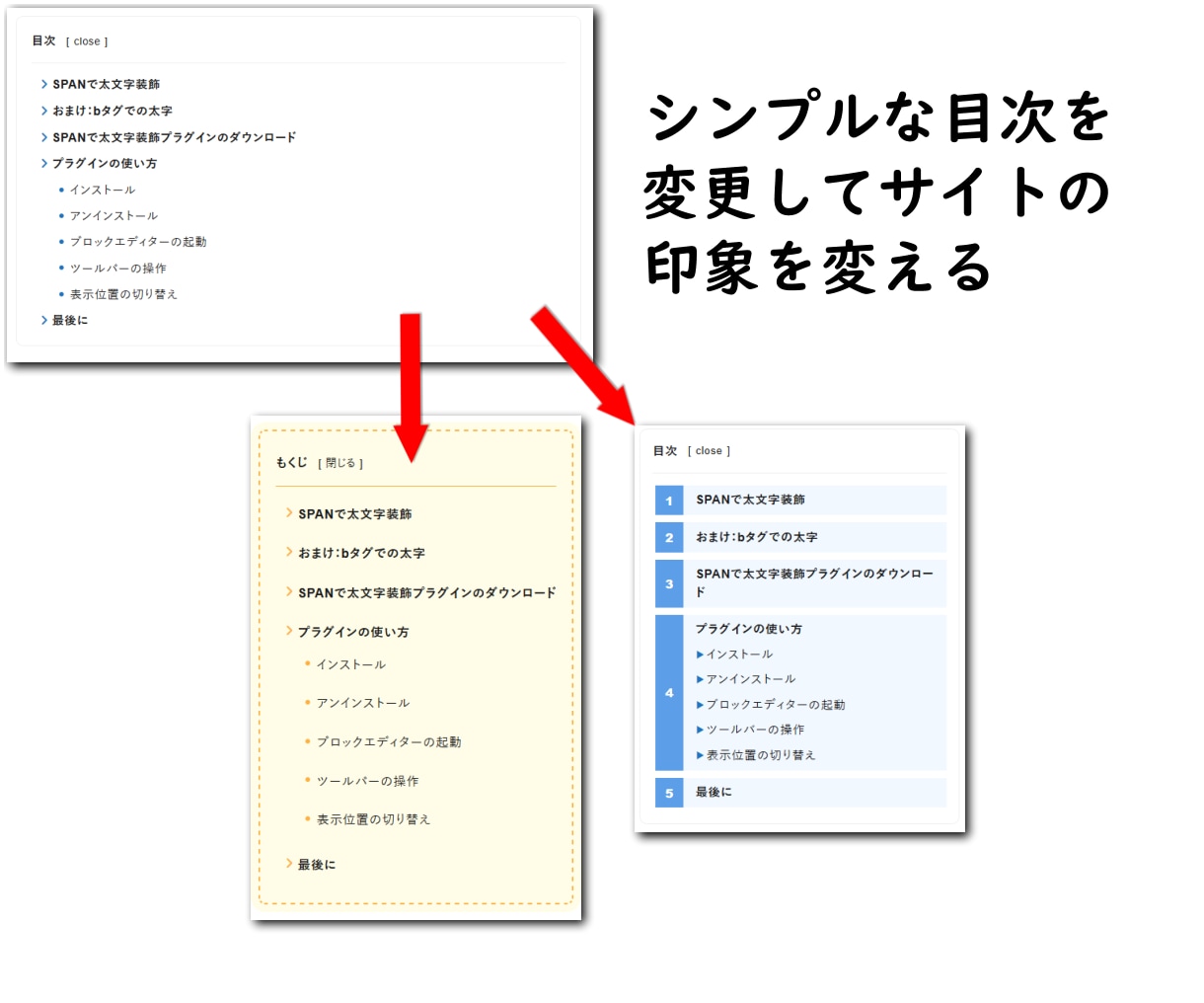Viewport: 1204px width, 1003px height.
Task: Select インストール sub-item in top-left panel
Action: coord(103,190)
